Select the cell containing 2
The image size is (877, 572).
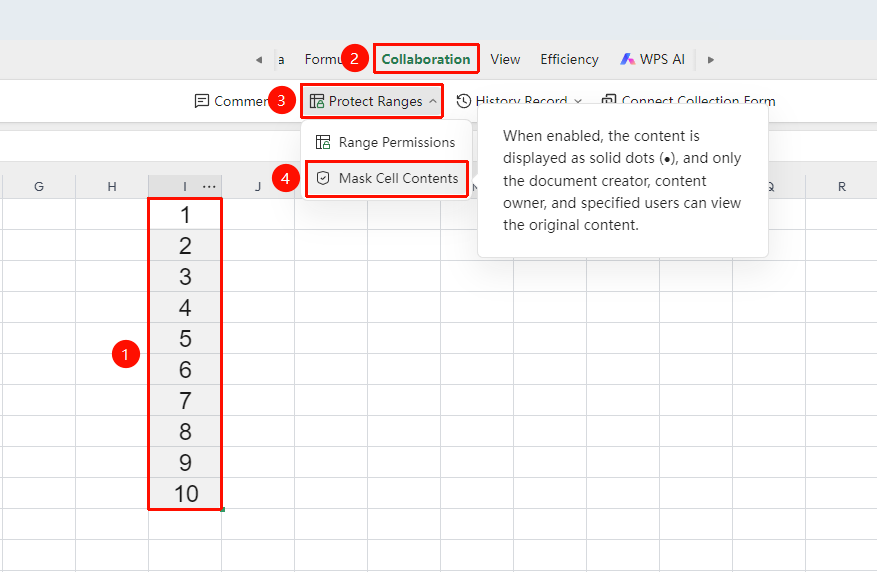point(185,245)
